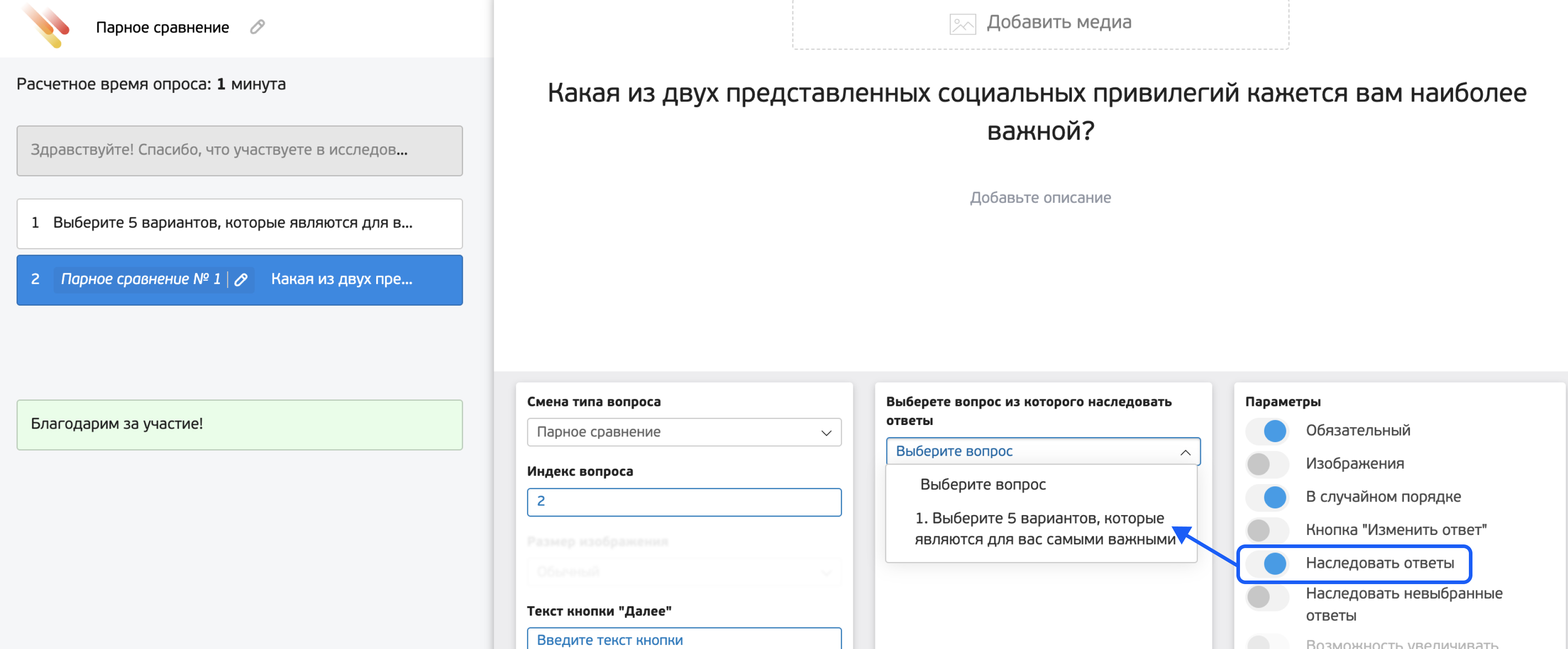
Task: Turn off Наследовать ответы switch
Action: tap(1267, 563)
